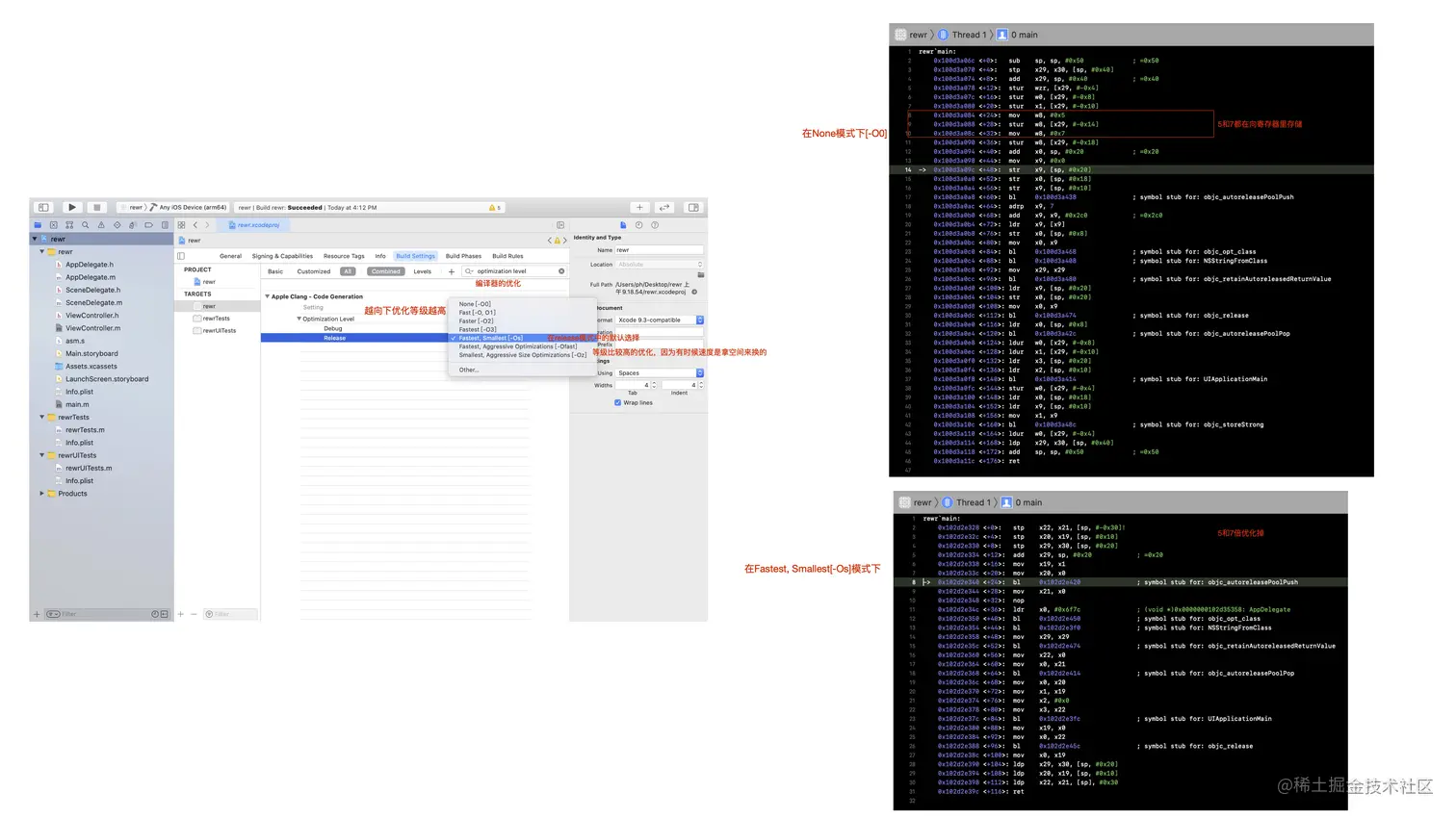Open the Quick Help inspector icon
Viewport: 1456px width, 819px height.
(x=655, y=225)
